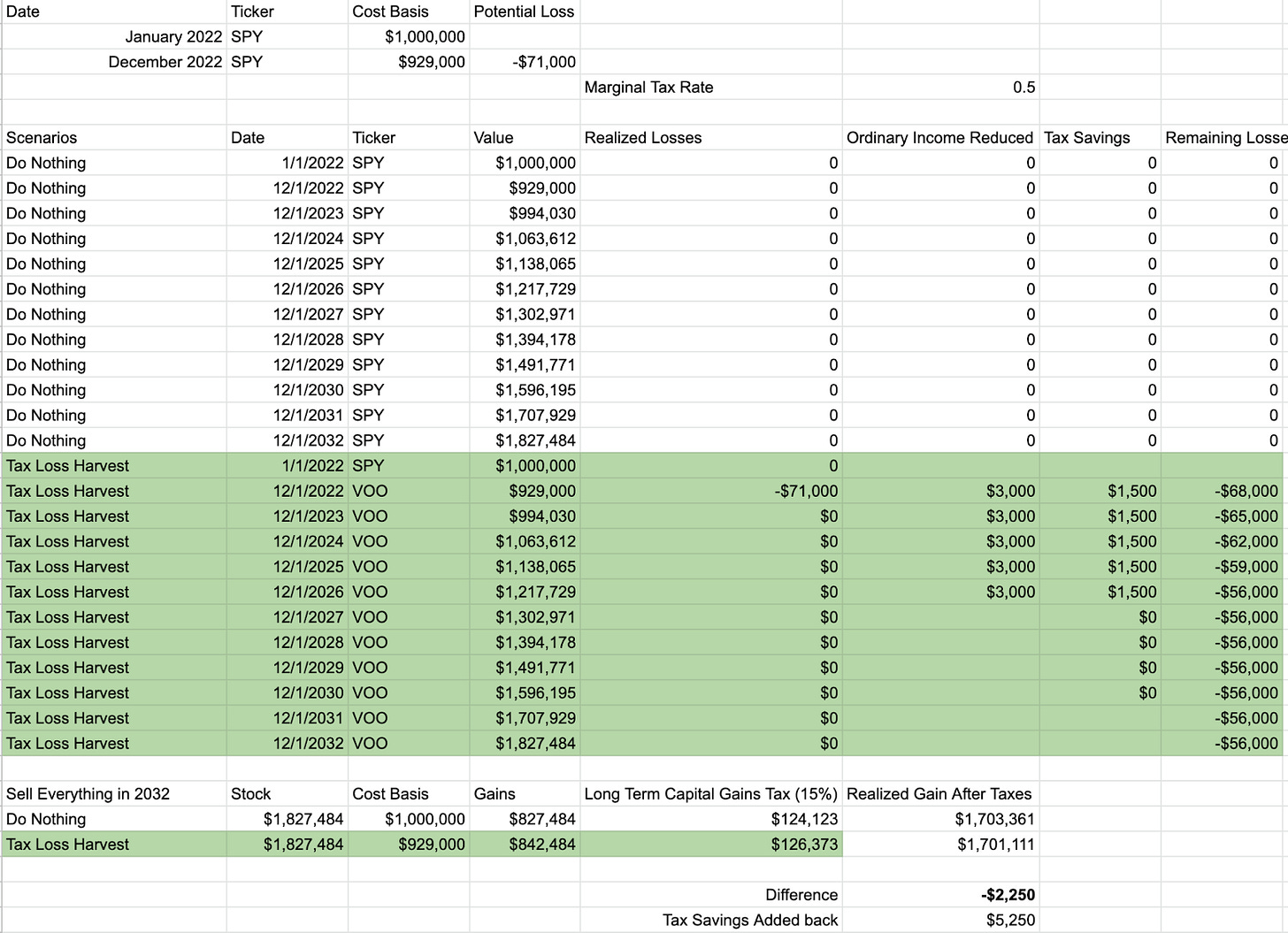The height and width of the screenshot is (933, 1288).
Task: Select the Do Nothing 12/1/2032 date cell
Action: tap(287, 440)
